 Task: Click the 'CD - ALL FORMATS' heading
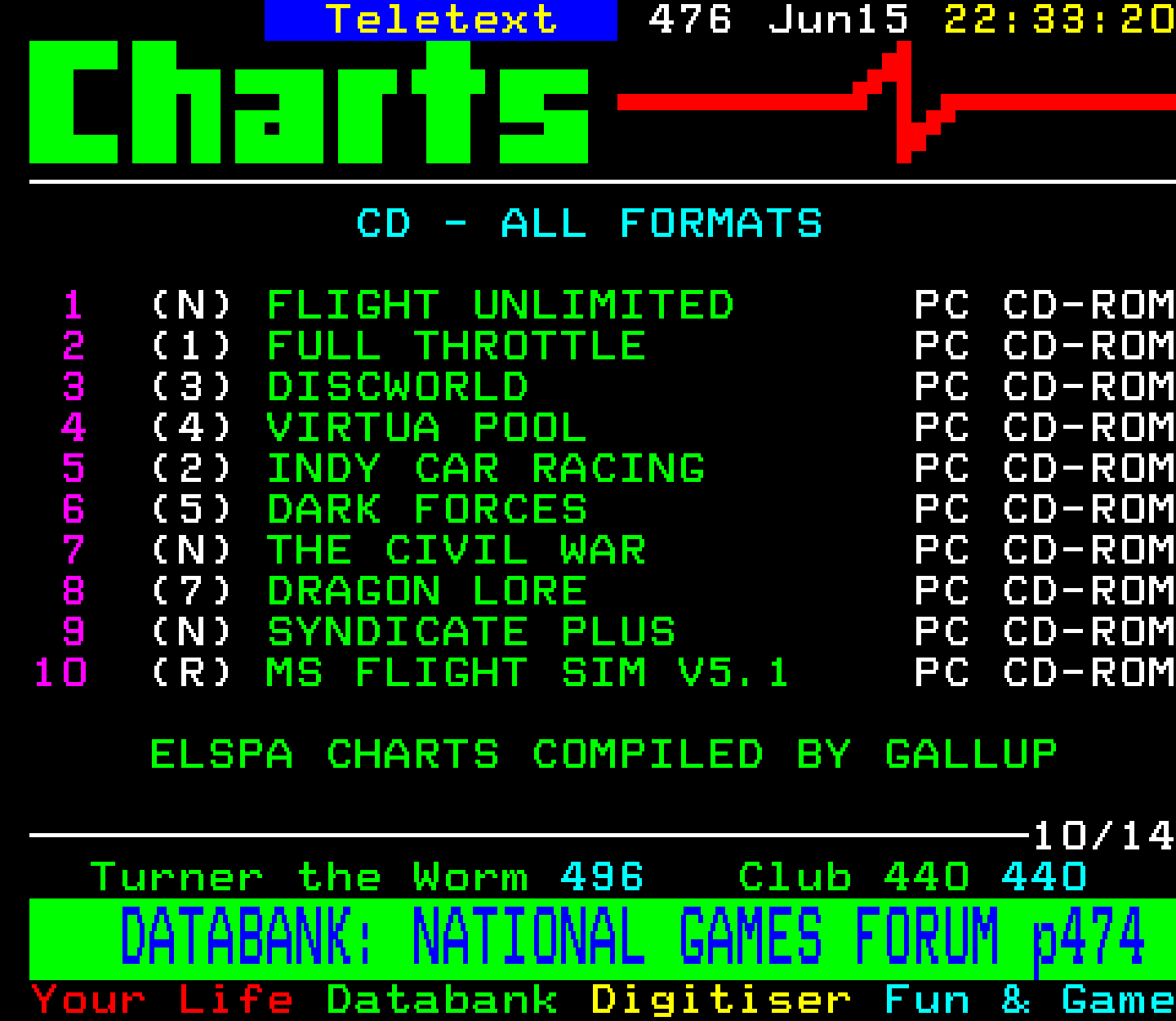tap(589, 224)
